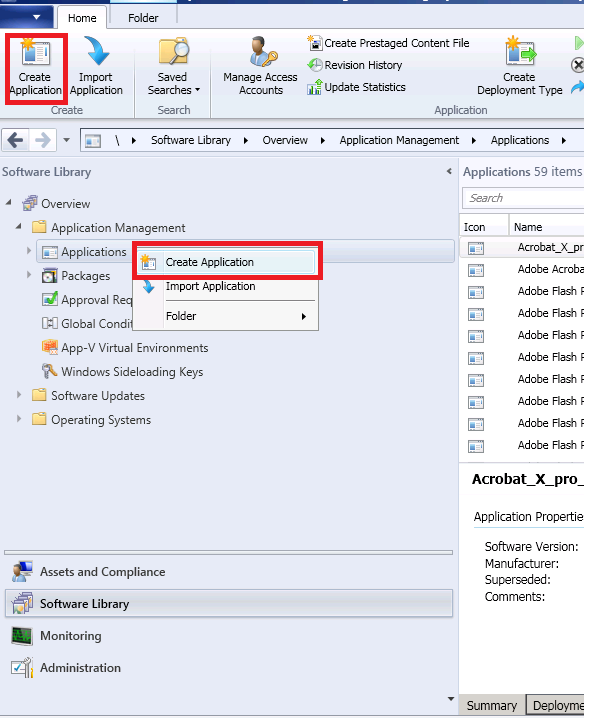Choose Import Application from context menu
This screenshot has height=719, width=589.
tap(227, 286)
